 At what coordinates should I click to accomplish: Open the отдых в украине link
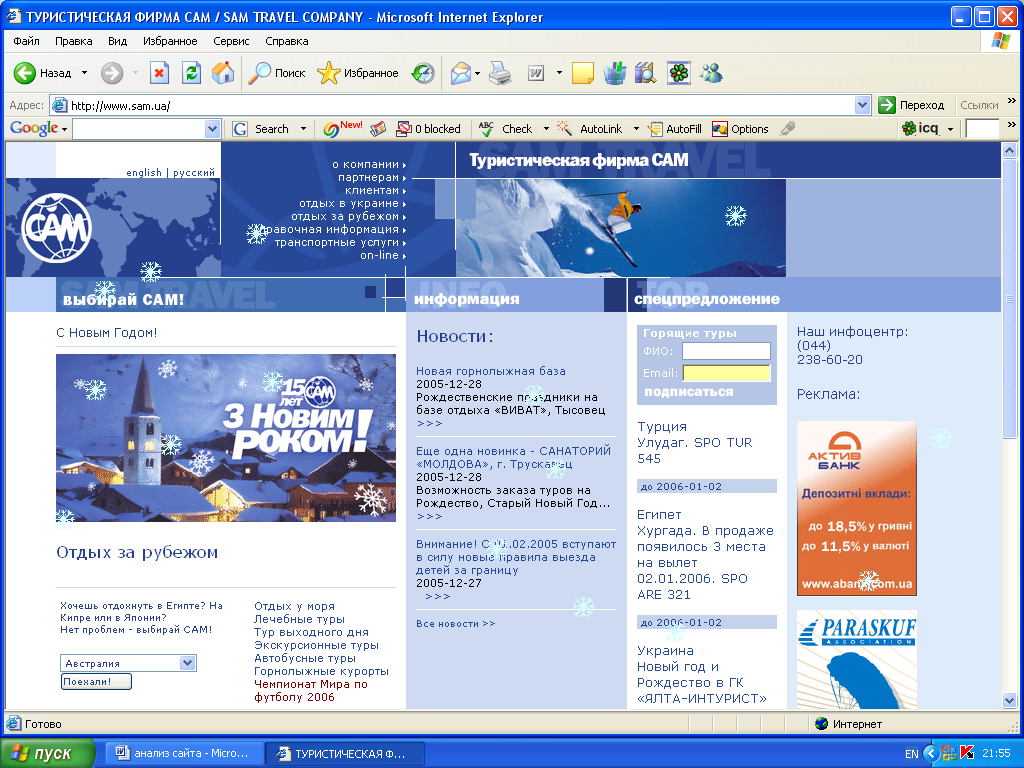(x=353, y=204)
